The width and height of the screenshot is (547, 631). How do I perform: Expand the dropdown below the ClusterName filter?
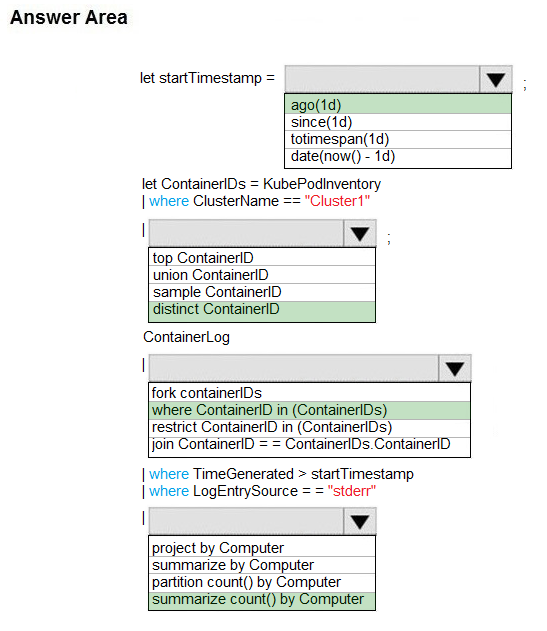tap(360, 233)
